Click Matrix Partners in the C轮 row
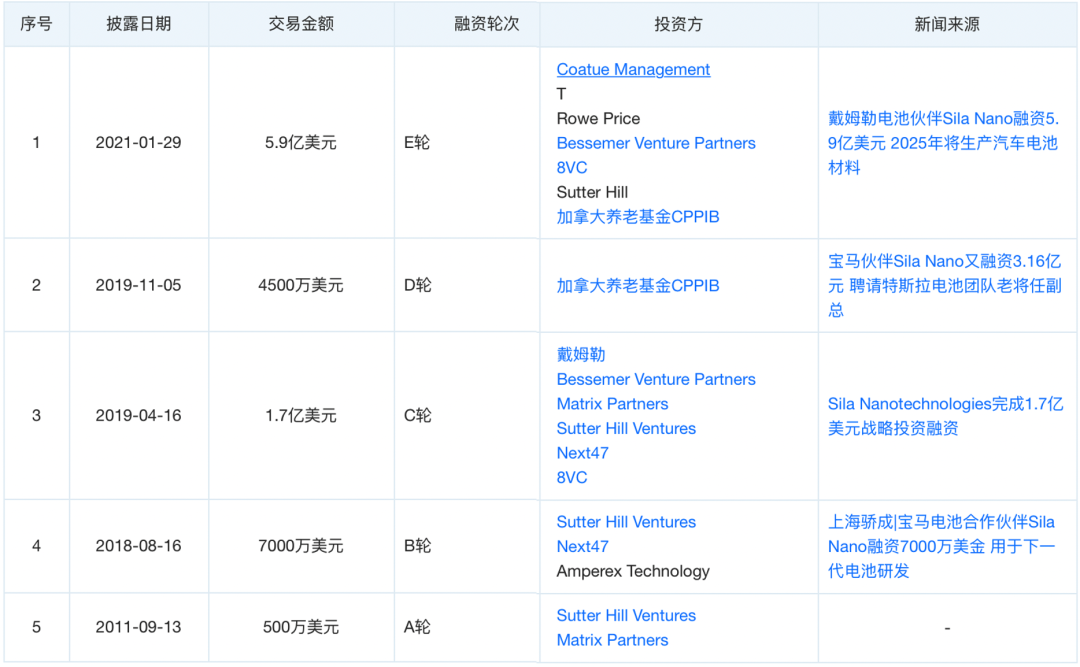 (x=612, y=404)
